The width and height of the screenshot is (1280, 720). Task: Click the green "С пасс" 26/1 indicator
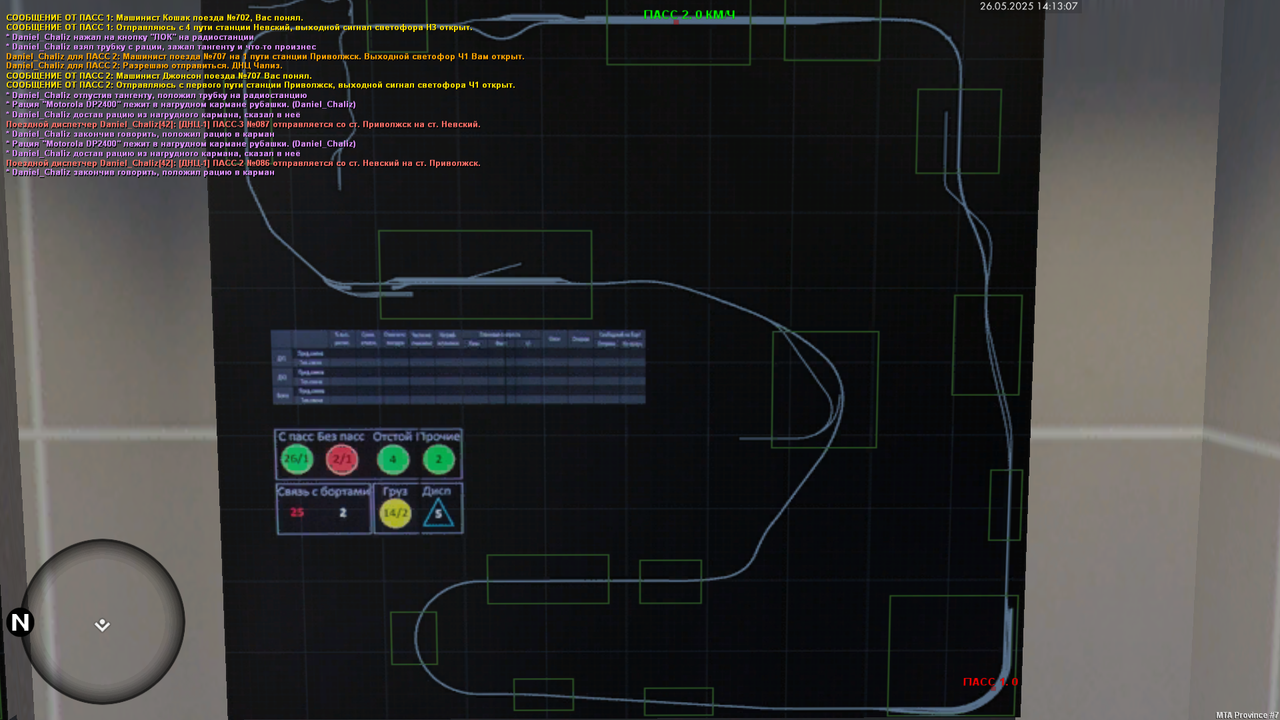click(x=297, y=460)
